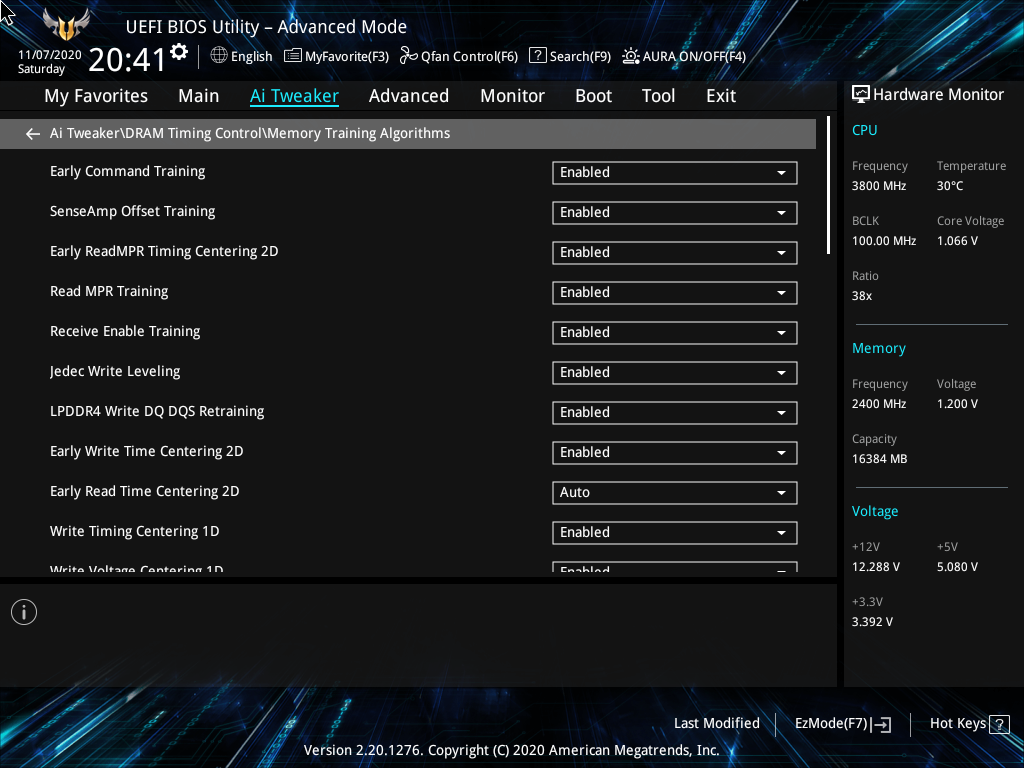
Task: Open Jedec Write Leveling dropdown
Action: tap(675, 372)
